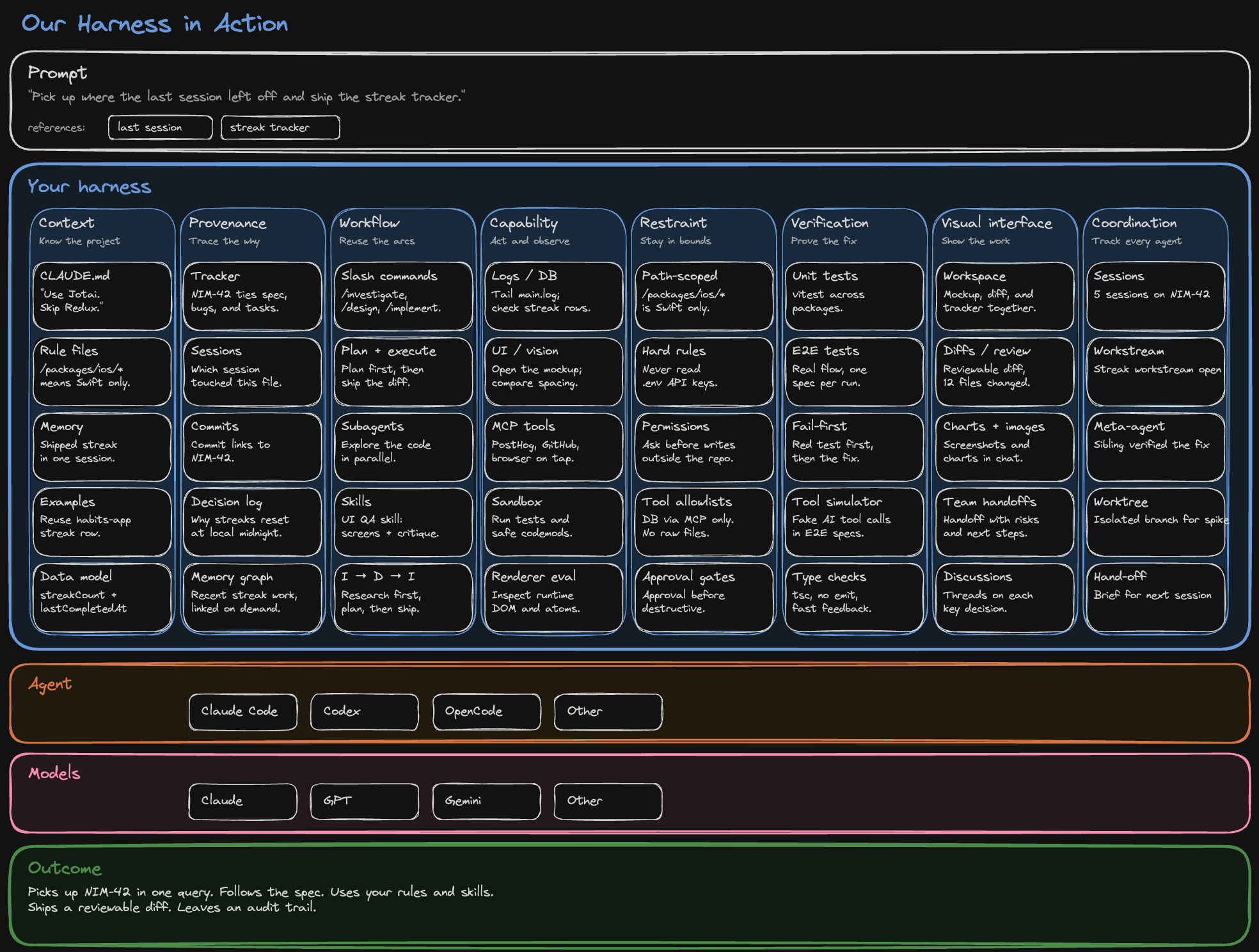Viewport: 1259px width, 952px height.
Task: Open the Subagents card
Action: click(403, 447)
